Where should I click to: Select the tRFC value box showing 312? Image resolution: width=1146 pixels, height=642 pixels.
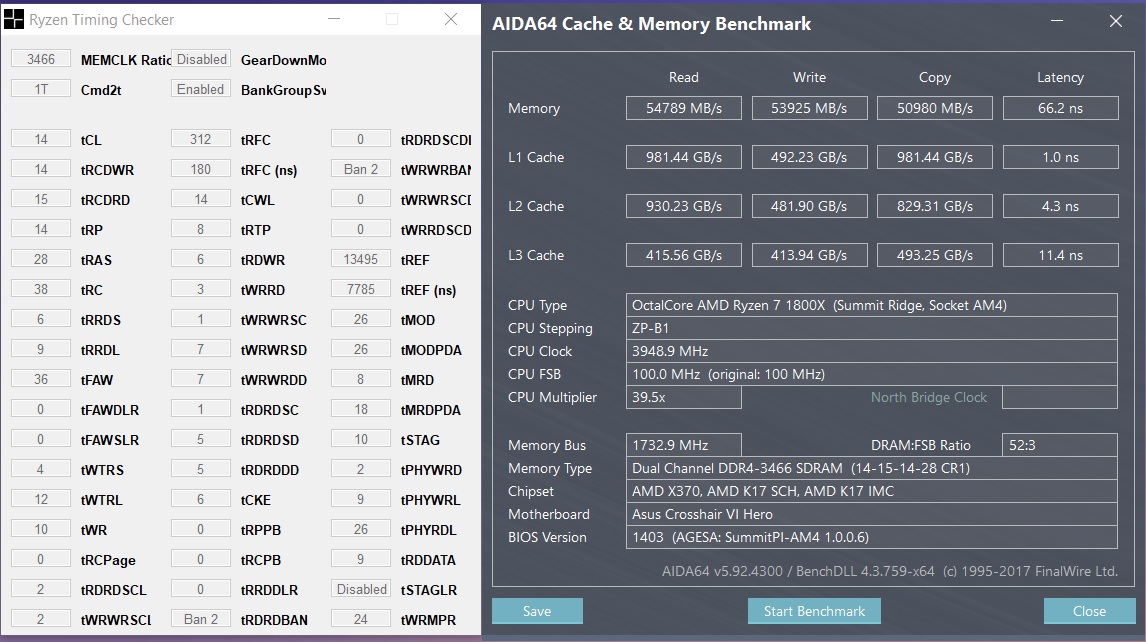pyautogui.click(x=201, y=139)
